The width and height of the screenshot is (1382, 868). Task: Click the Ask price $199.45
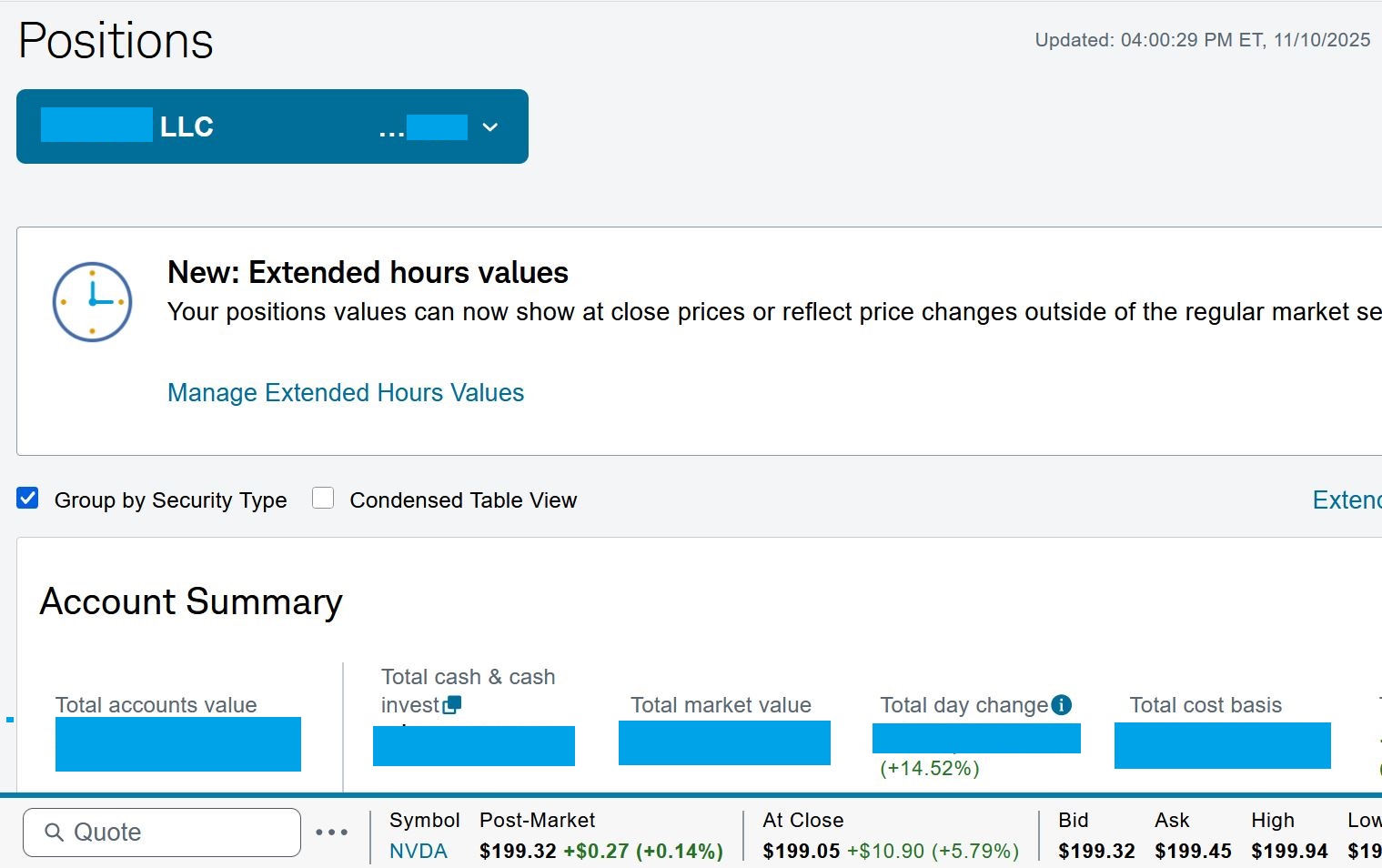click(x=1193, y=852)
